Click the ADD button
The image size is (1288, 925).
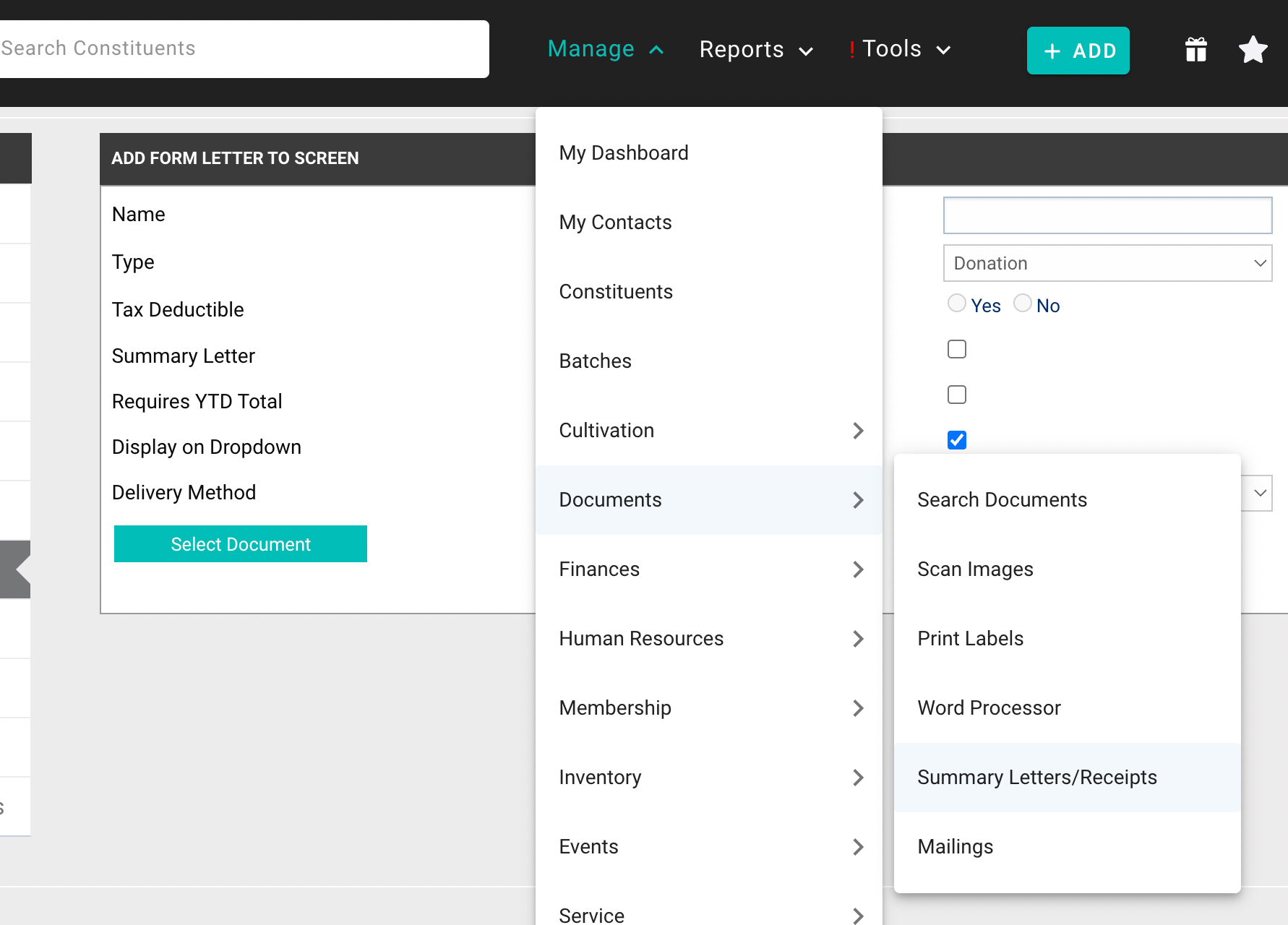point(1078,51)
